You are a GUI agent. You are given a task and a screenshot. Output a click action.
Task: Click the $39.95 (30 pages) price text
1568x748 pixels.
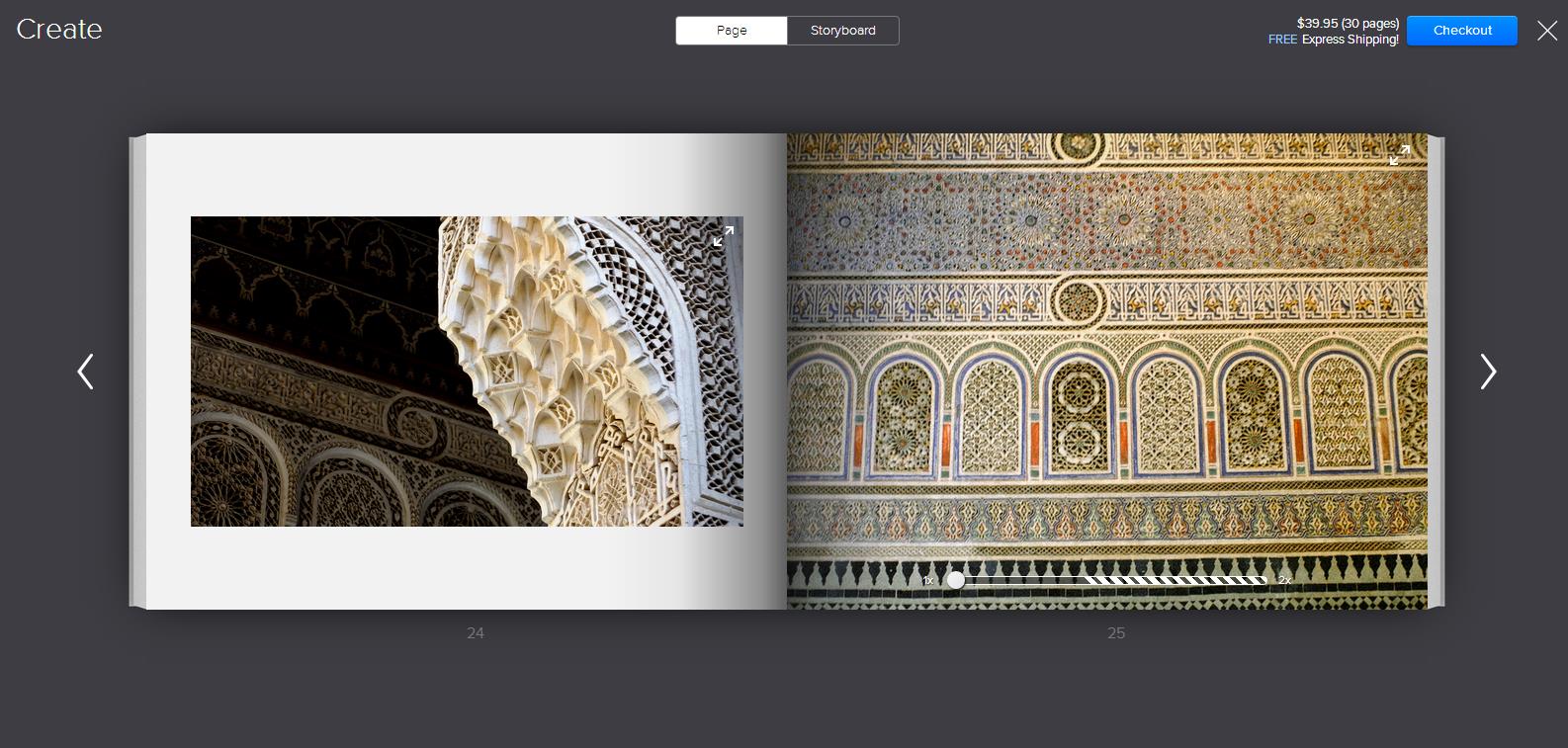tap(1348, 23)
